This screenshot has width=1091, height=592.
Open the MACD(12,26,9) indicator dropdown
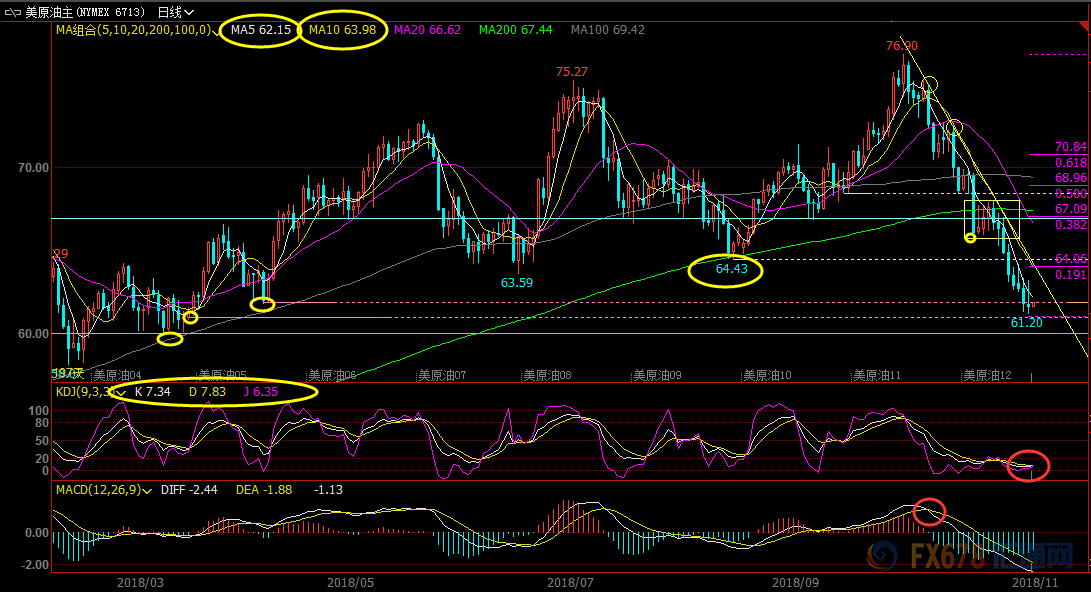pos(147,490)
